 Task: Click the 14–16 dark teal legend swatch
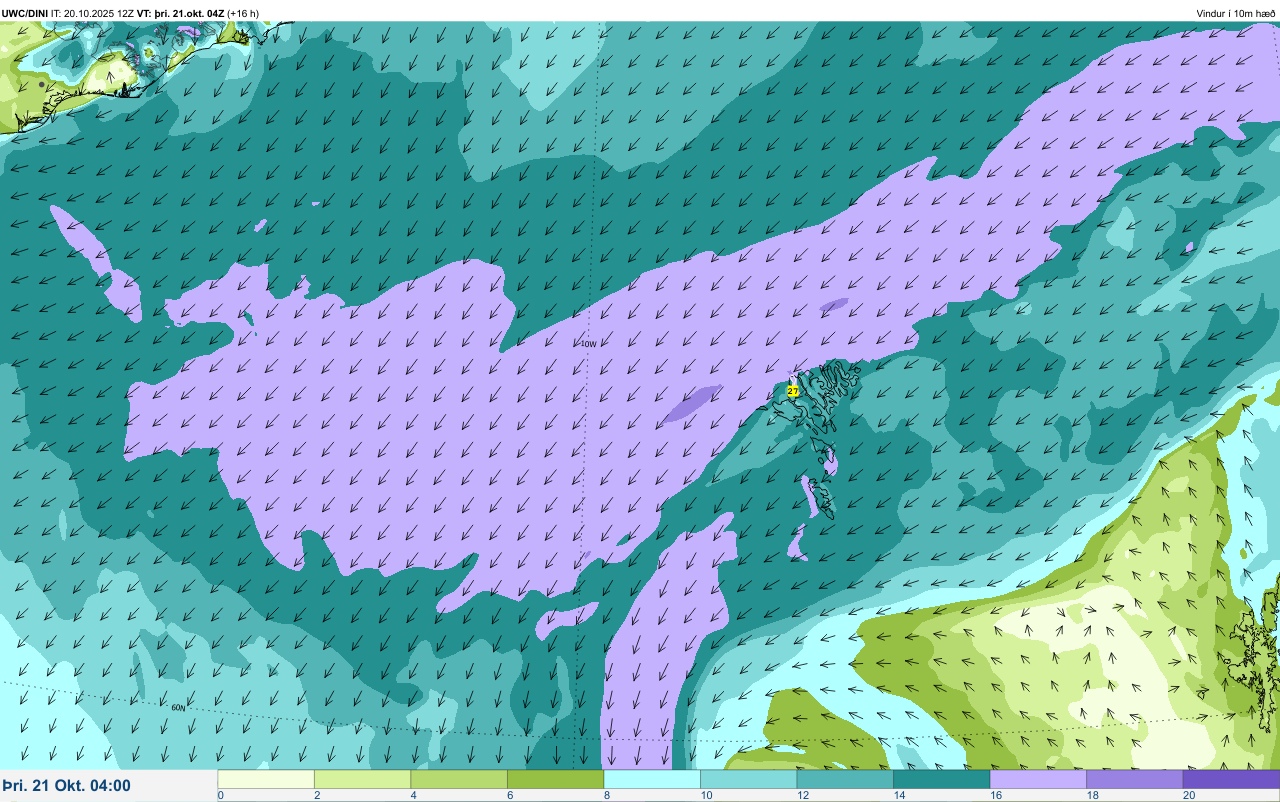[x=941, y=779]
